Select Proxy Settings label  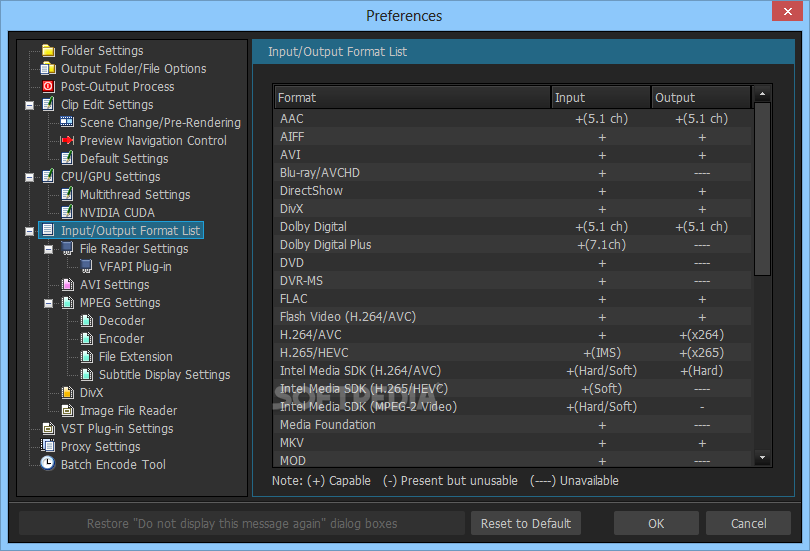(101, 447)
